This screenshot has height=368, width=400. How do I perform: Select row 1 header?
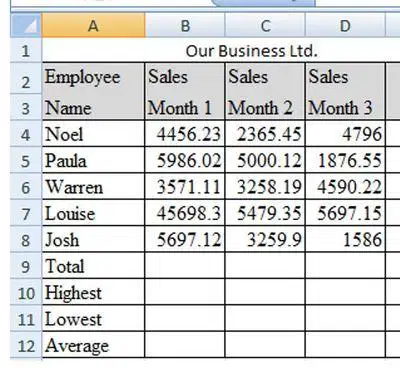coord(26,50)
